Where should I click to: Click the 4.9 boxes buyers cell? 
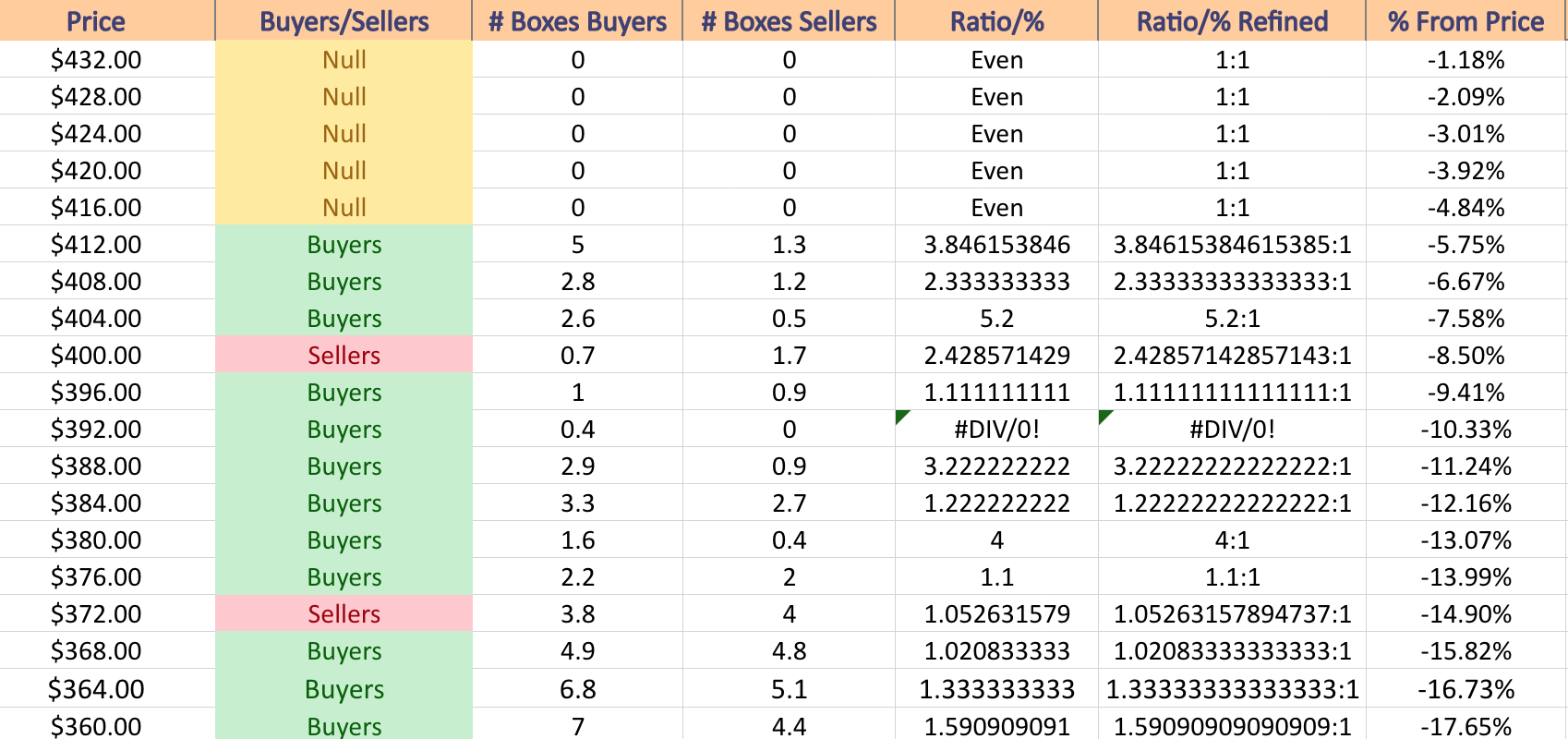[x=577, y=651]
